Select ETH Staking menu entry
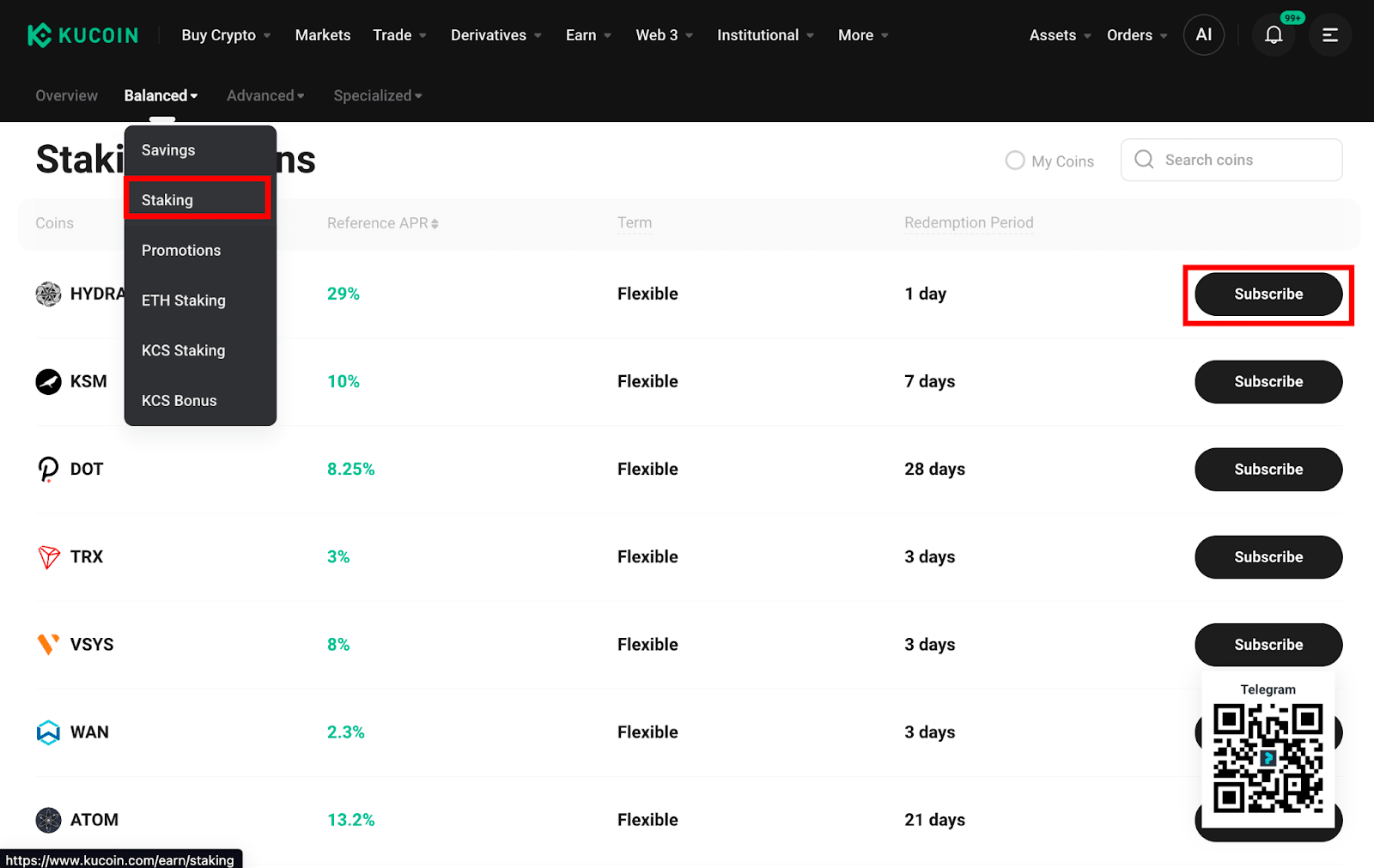This screenshot has width=1374, height=868. (x=200, y=300)
